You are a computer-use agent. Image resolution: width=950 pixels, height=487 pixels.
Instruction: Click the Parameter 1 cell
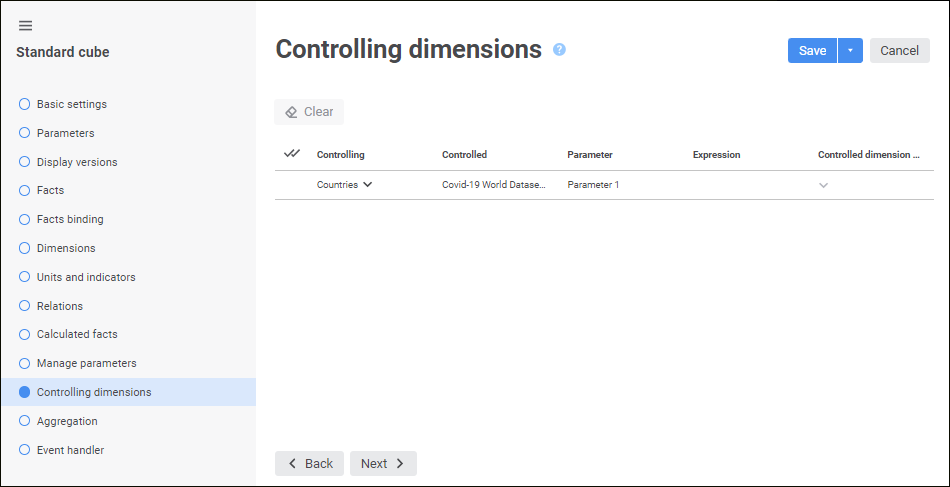click(x=593, y=185)
